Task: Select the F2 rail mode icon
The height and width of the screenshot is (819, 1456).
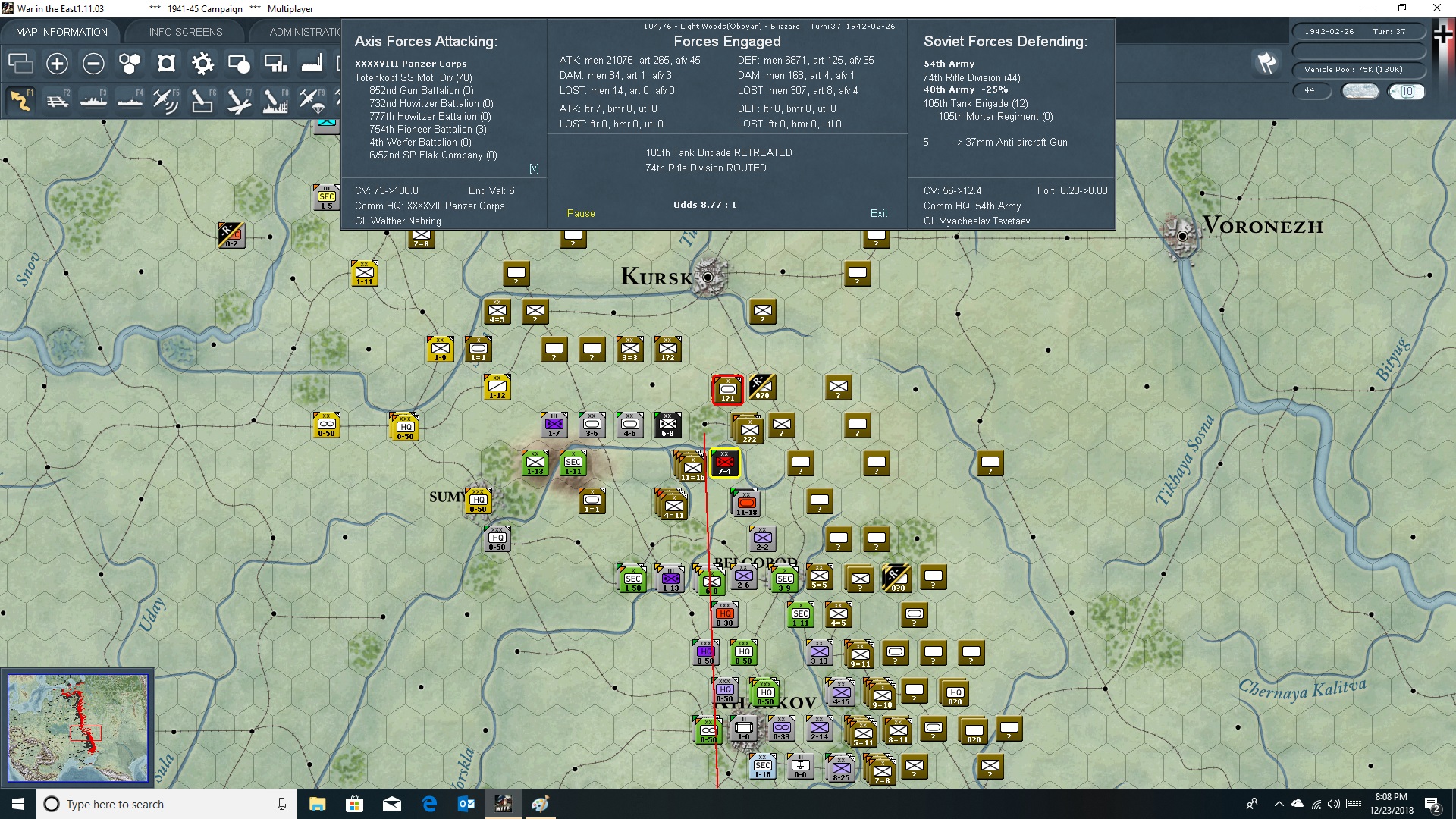Action: pyautogui.click(x=57, y=101)
